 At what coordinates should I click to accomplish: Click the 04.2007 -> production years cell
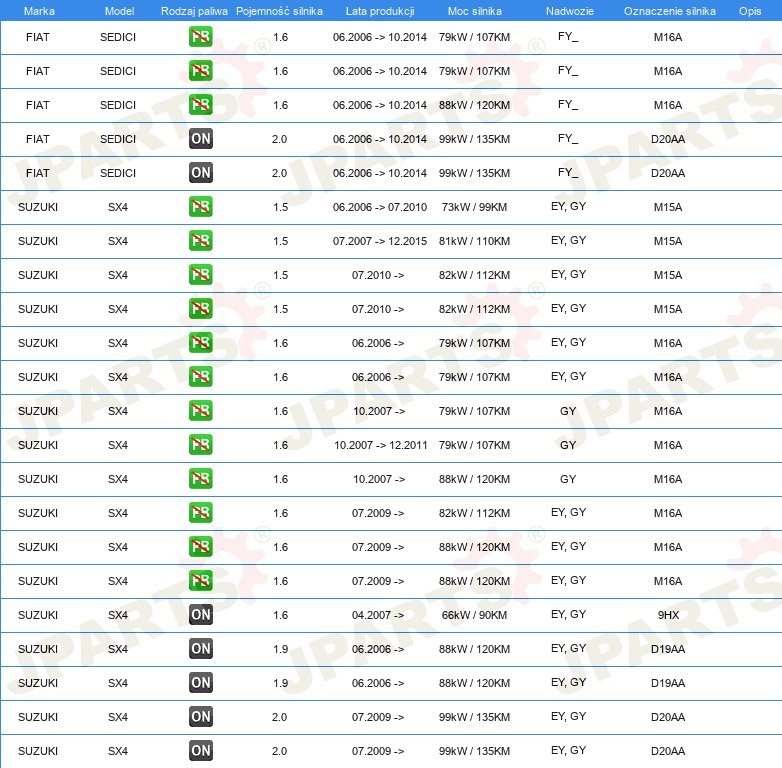tap(378, 615)
